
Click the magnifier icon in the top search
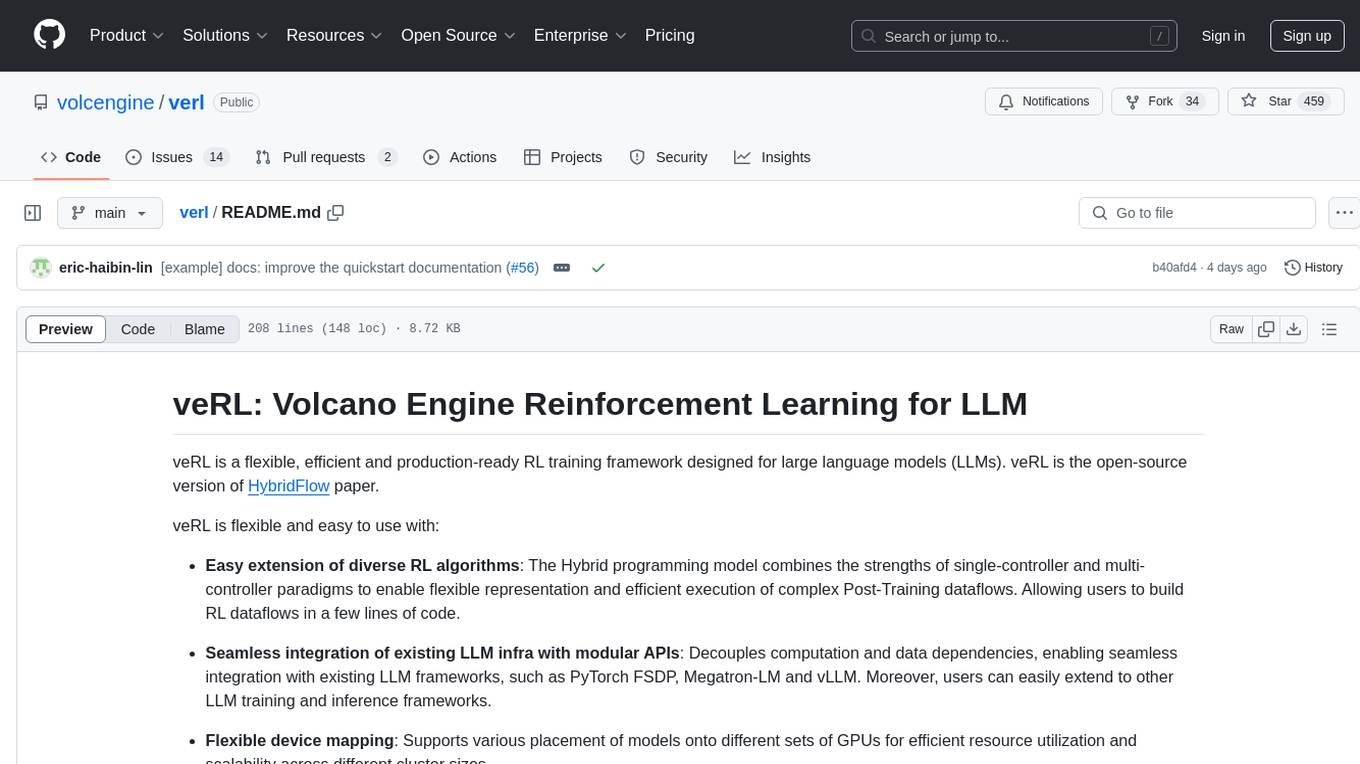coord(871,36)
